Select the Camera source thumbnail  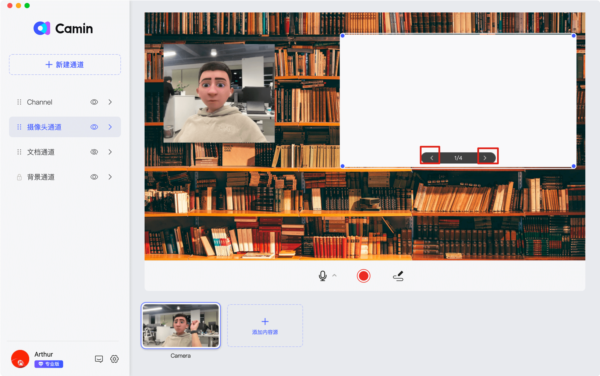(181, 326)
